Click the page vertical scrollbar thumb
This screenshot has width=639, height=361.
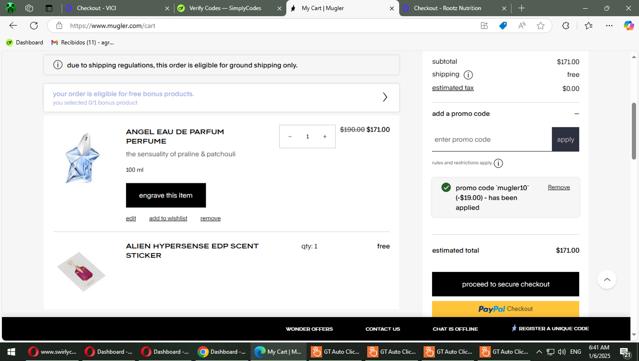pos(634,130)
